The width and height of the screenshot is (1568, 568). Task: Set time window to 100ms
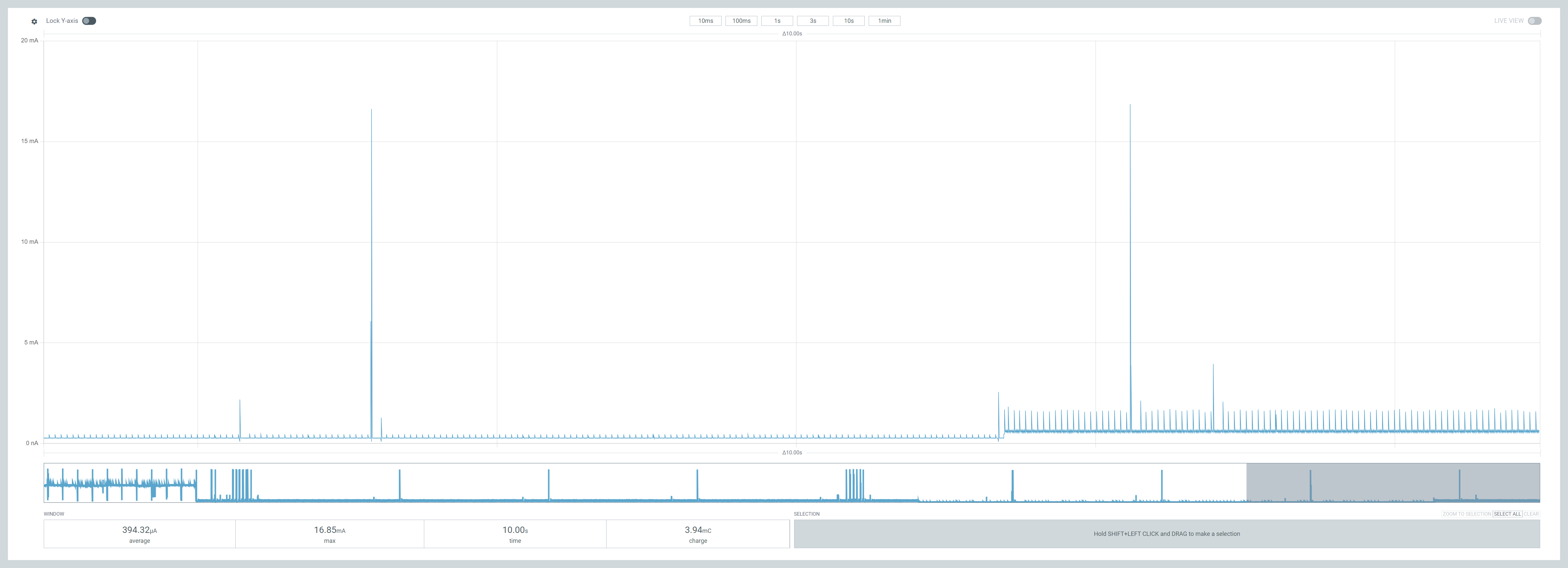pos(741,21)
